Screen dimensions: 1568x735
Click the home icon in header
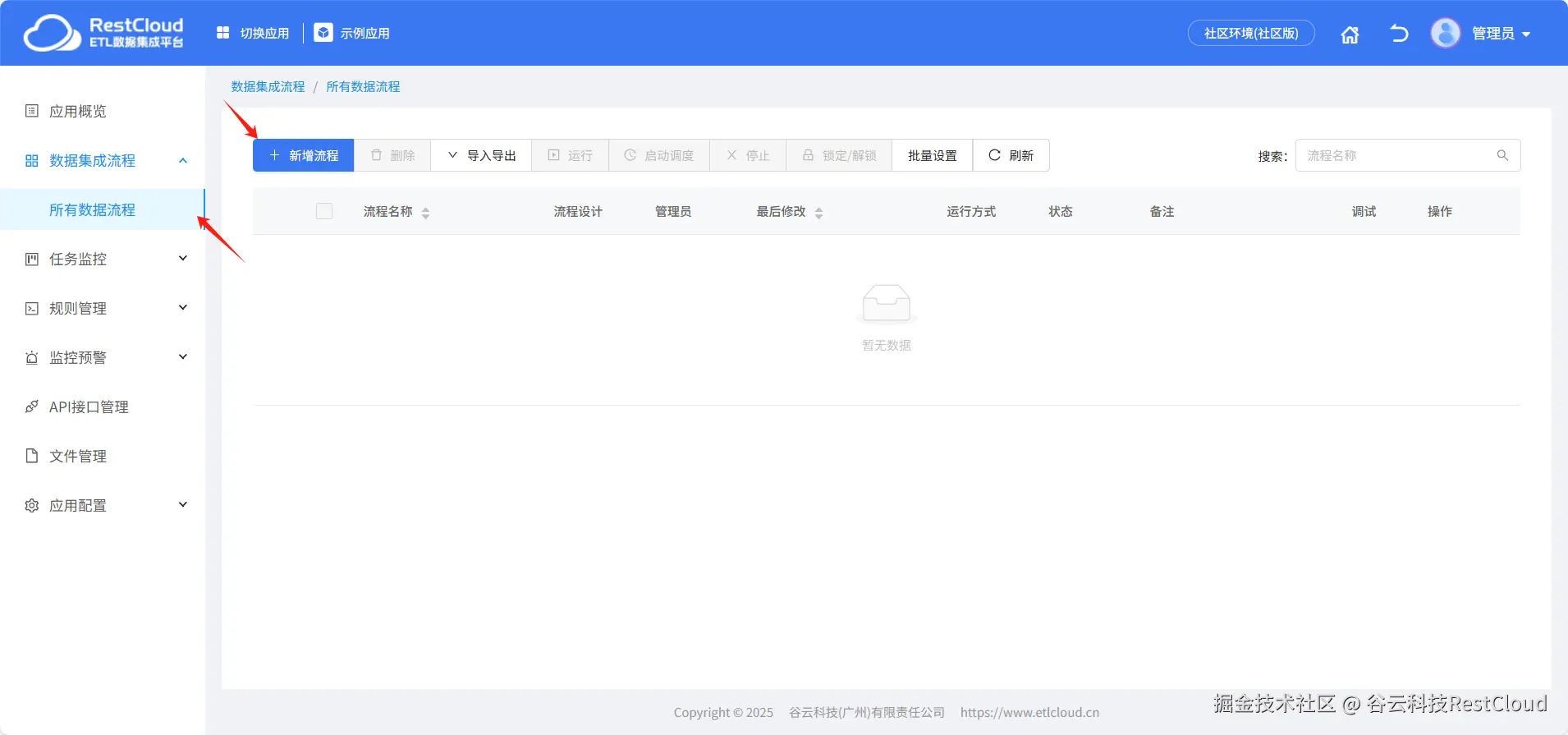pyautogui.click(x=1350, y=34)
